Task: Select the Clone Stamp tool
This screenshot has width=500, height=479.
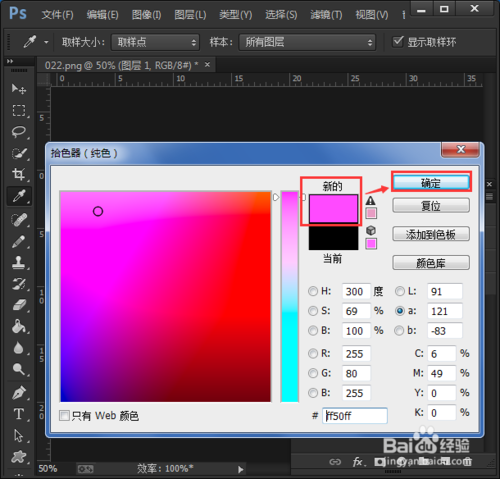Action: pyautogui.click(x=19, y=263)
